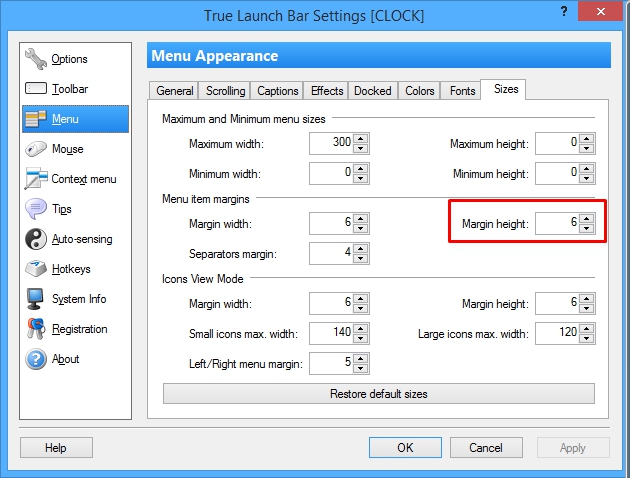
Task: Click the Menu category icon
Action: click(36, 119)
